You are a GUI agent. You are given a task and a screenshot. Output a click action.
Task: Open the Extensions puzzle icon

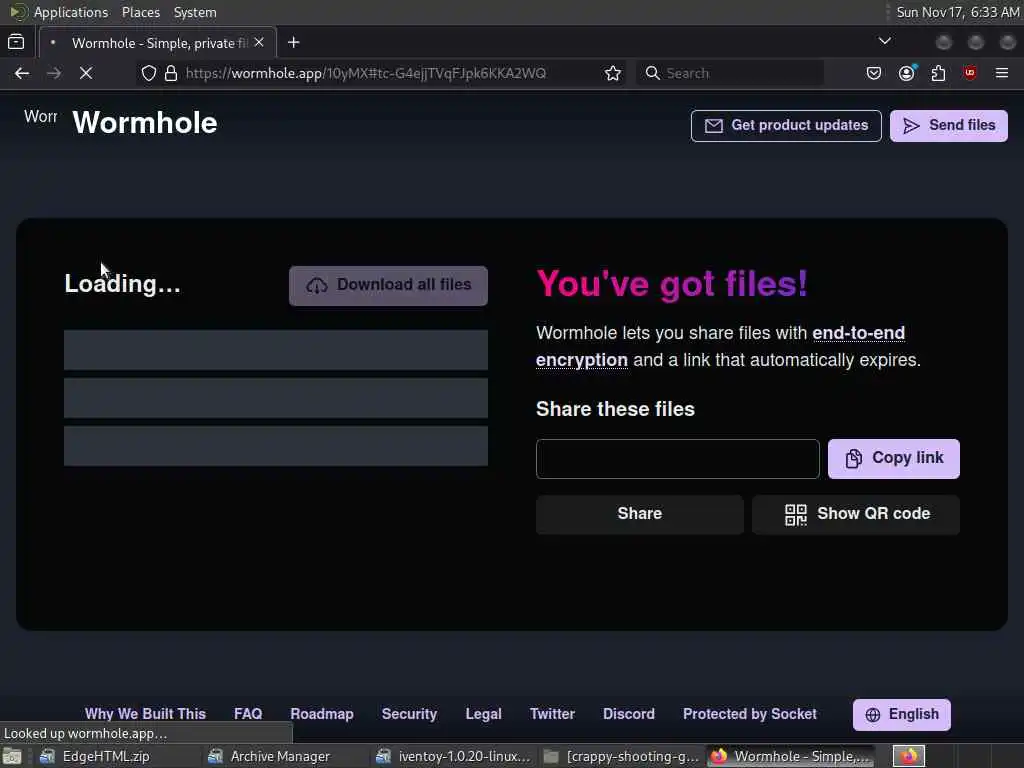[x=938, y=73]
